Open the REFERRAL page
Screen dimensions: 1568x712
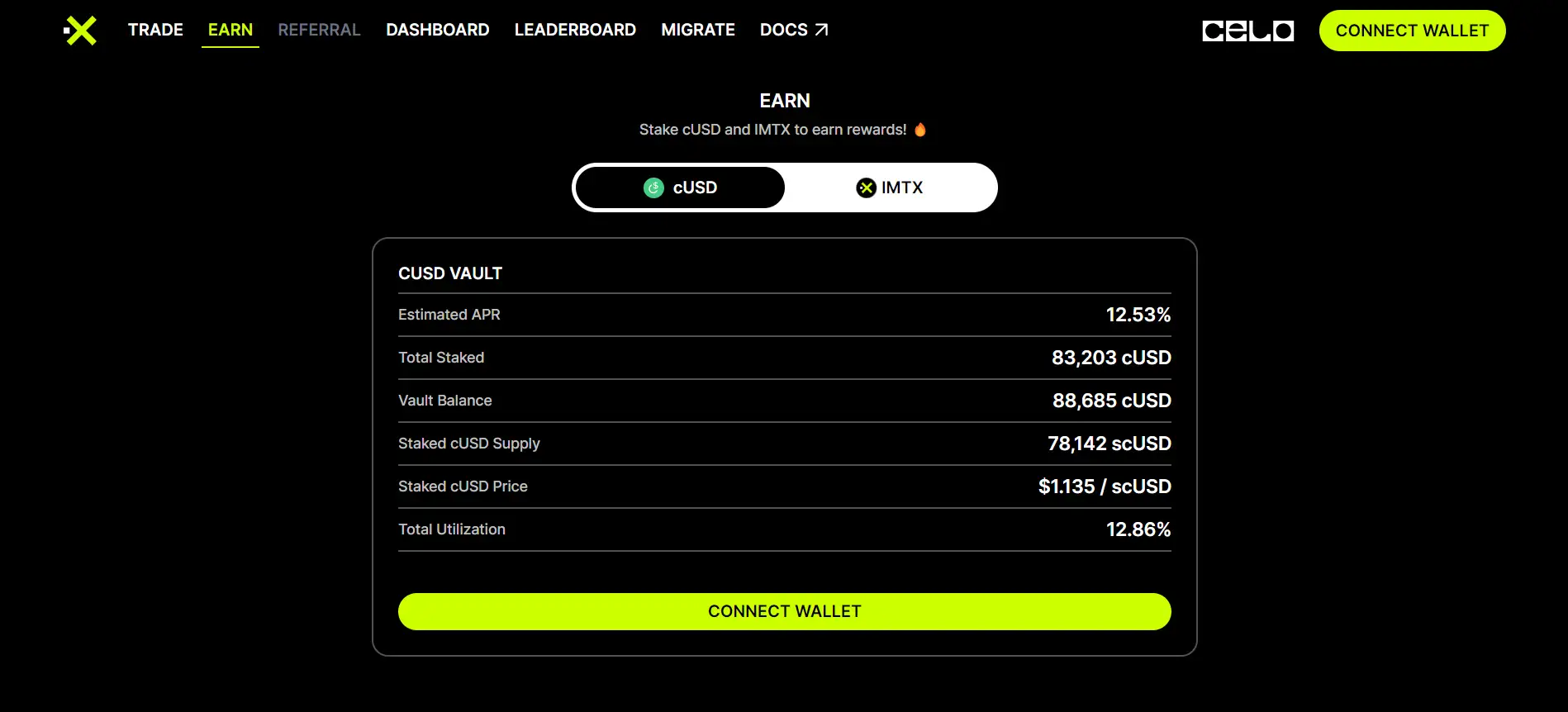coord(319,30)
